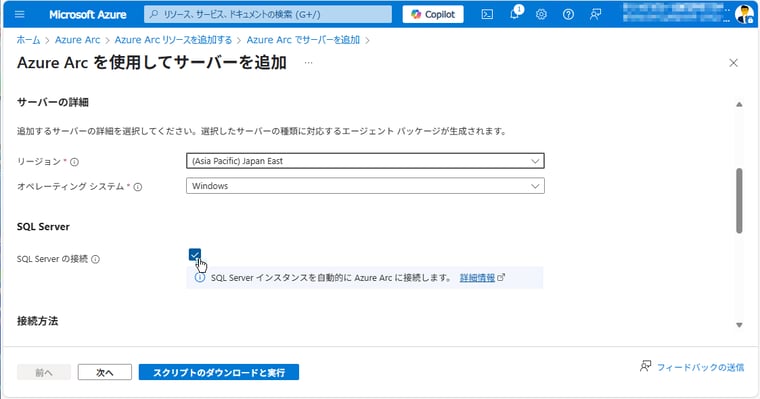760x399 pixels.
Task: Go to Azure Arc breadcrumb
Action: coord(78,40)
